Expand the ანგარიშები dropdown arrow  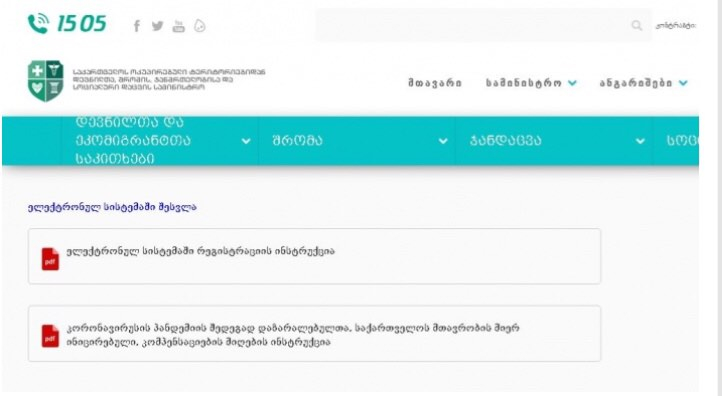click(683, 83)
